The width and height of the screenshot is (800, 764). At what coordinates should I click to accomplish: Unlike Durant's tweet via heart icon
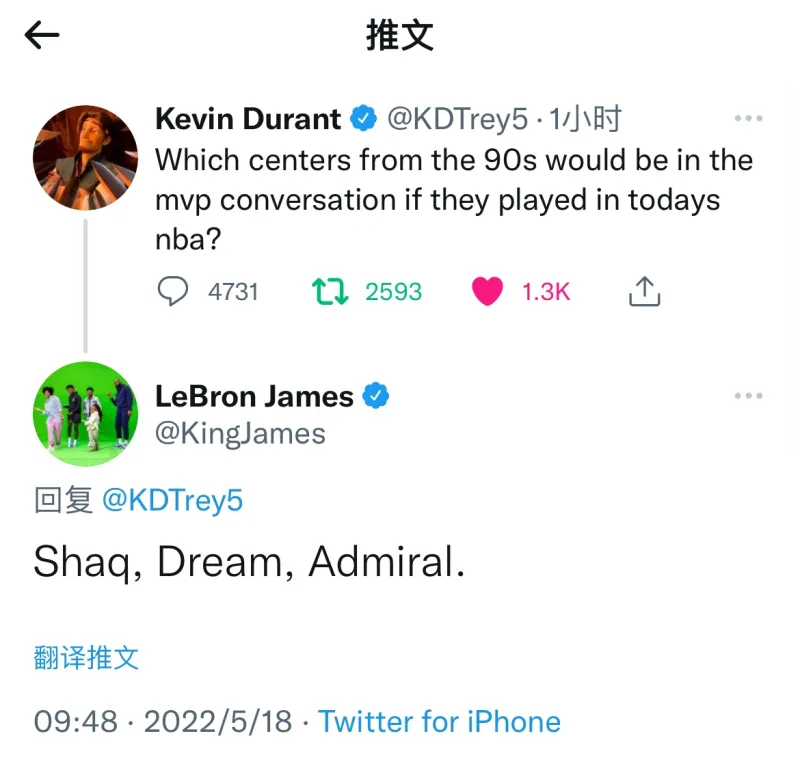[x=487, y=291]
